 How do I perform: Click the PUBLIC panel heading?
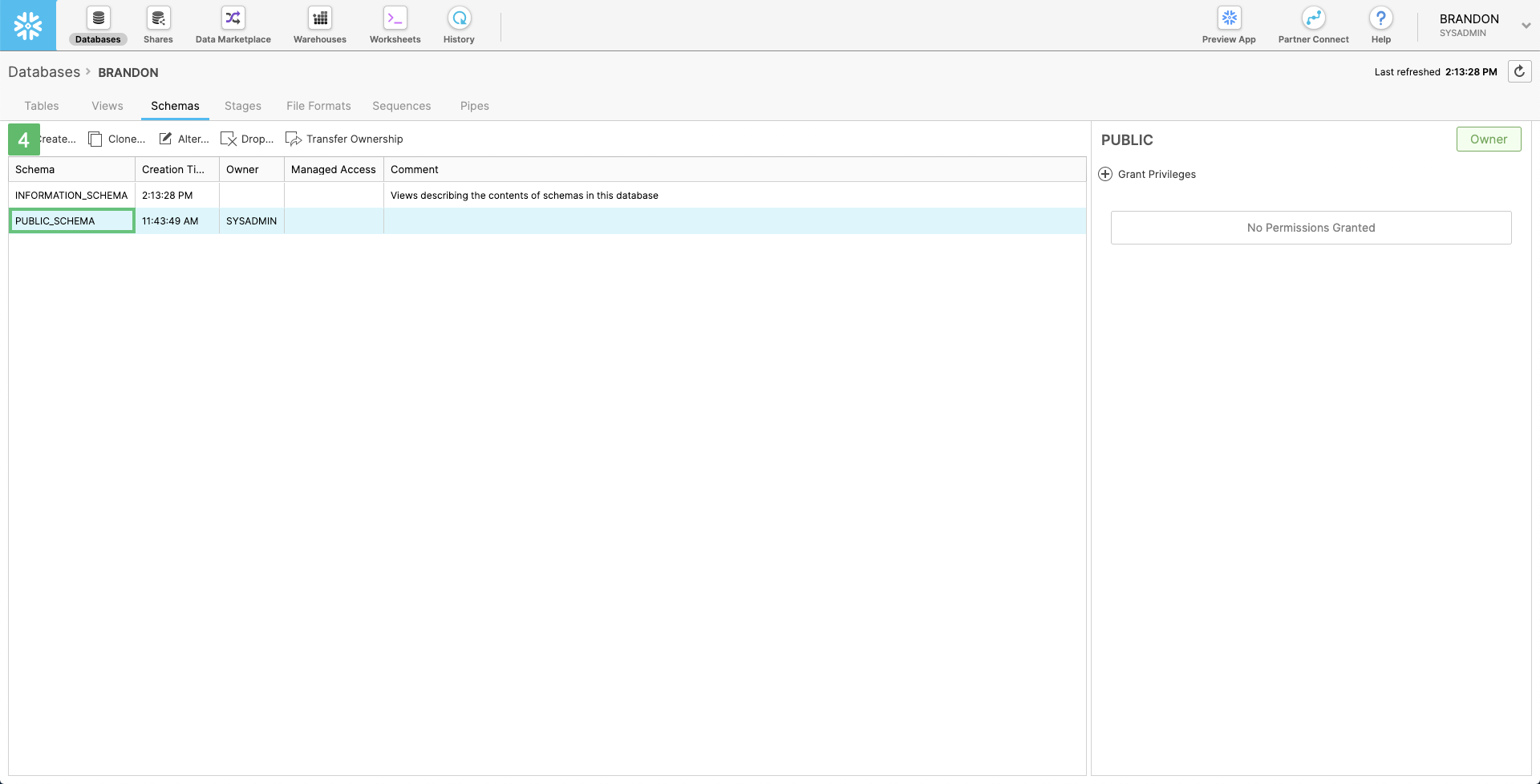pyautogui.click(x=1127, y=139)
